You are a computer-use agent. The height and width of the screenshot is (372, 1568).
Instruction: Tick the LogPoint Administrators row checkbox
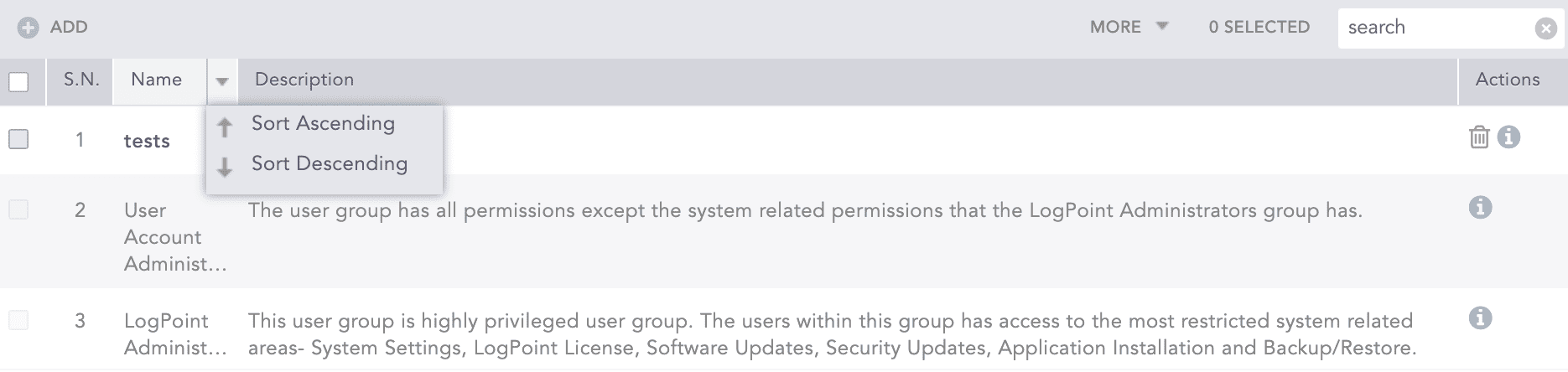(x=18, y=320)
